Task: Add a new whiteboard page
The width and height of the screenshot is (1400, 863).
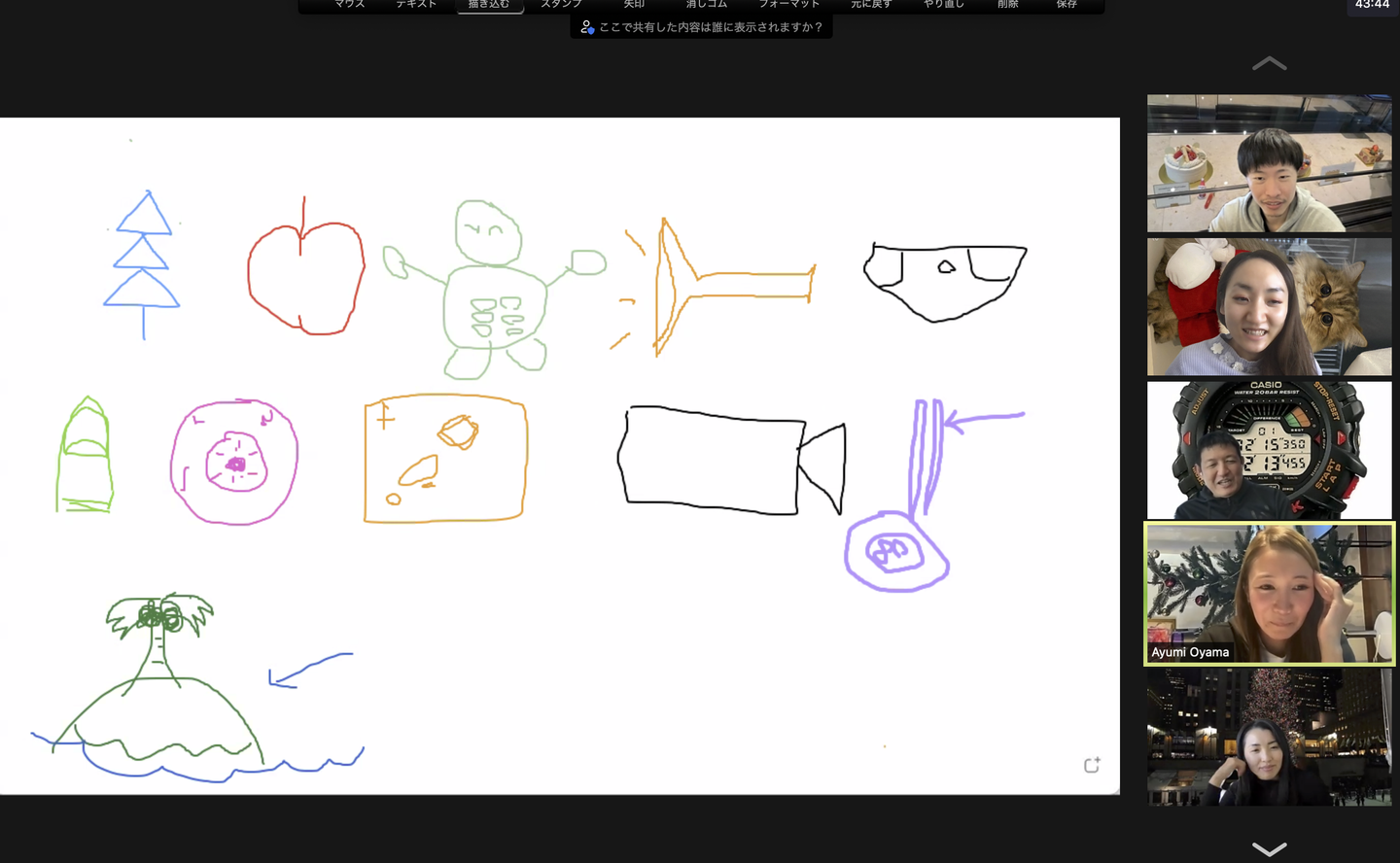Action: (1092, 765)
